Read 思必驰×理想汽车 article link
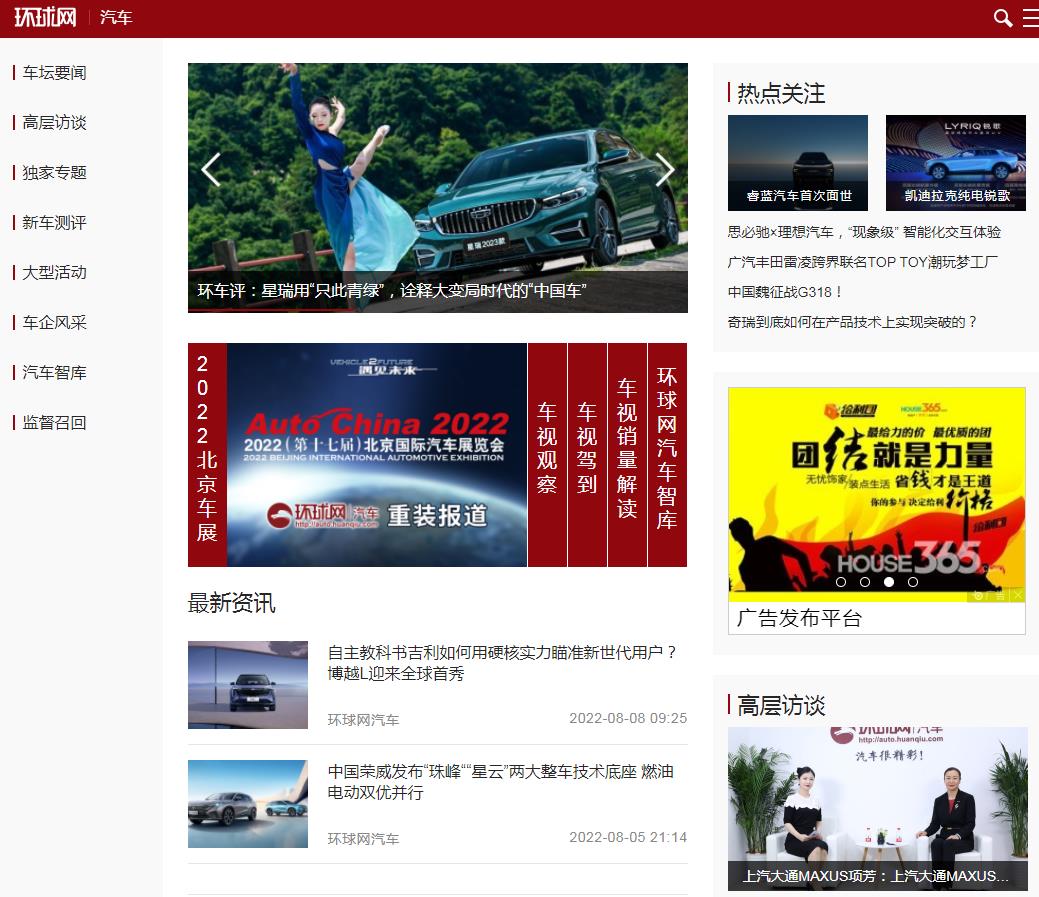1039x897 pixels. (864, 232)
